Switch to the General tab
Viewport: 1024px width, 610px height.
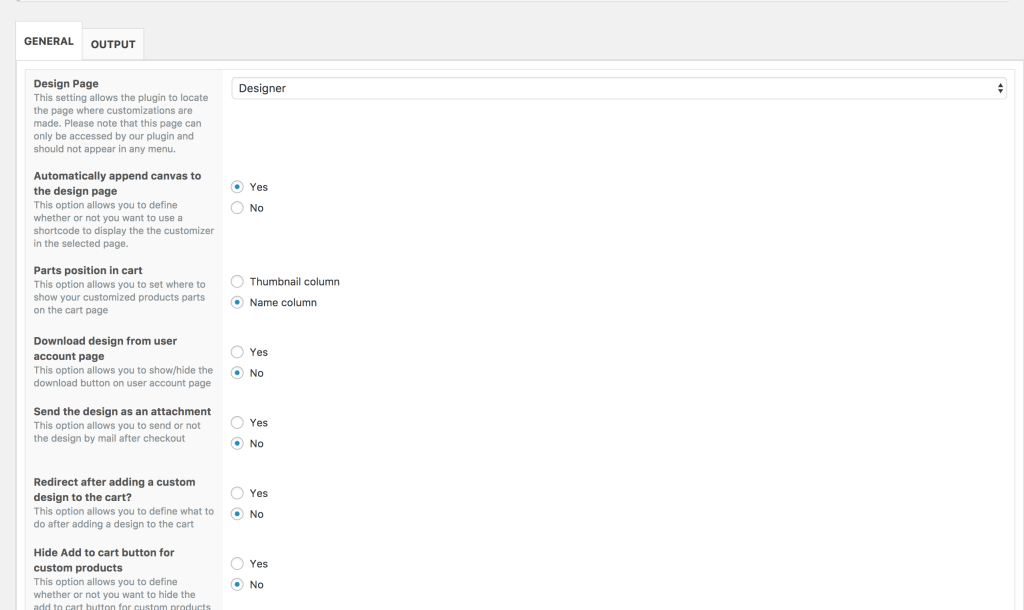pos(49,42)
